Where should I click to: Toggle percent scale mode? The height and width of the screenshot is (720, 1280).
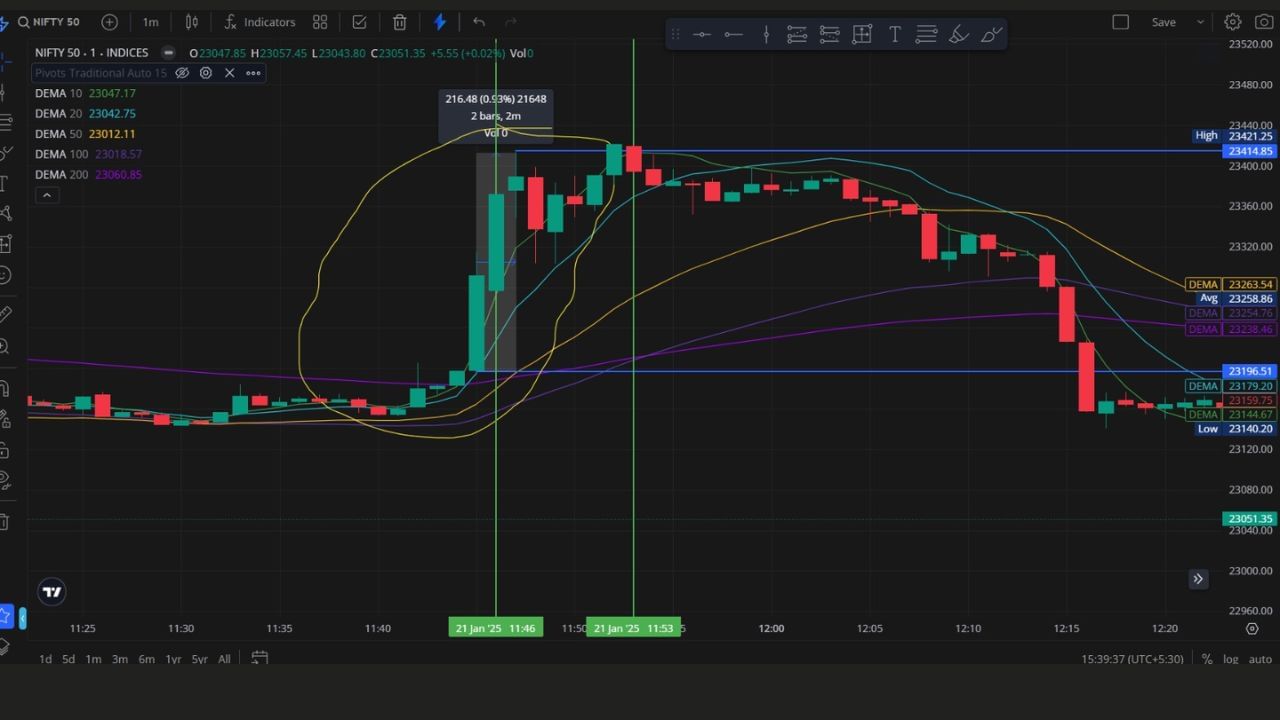coord(1207,659)
